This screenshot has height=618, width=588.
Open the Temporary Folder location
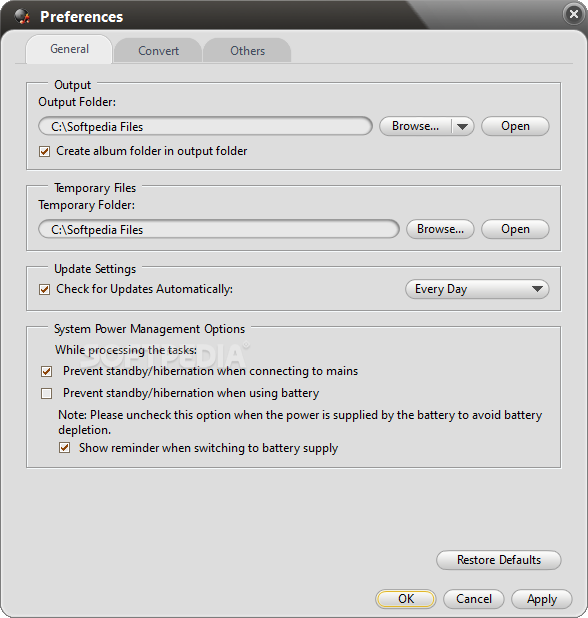515,229
